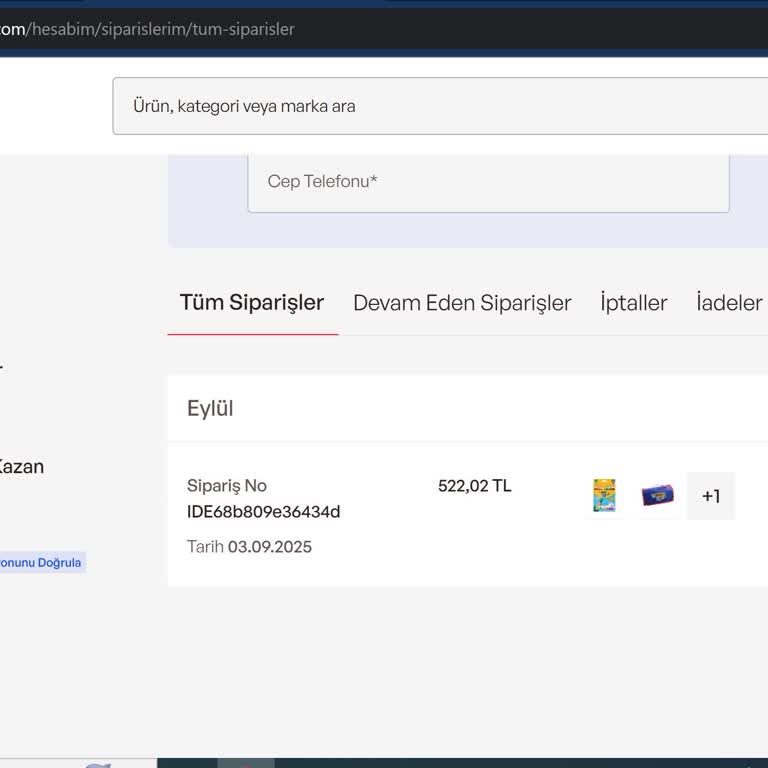Show the +1 additional order item
This screenshot has height=768, width=768.
tap(710, 496)
